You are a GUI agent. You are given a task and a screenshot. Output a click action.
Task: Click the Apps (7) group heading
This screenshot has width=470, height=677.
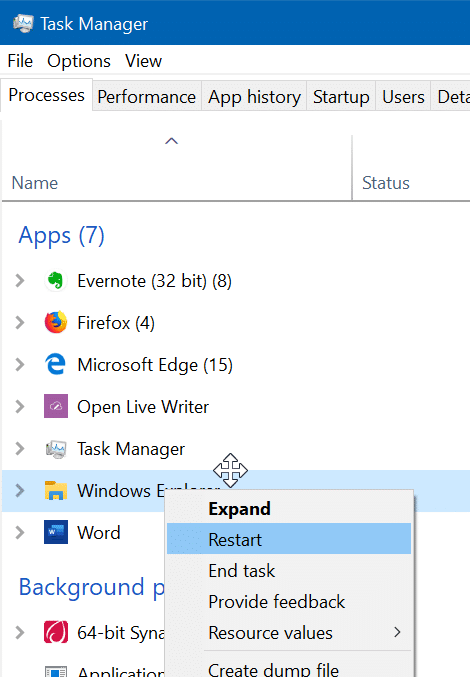[x=61, y=236]
